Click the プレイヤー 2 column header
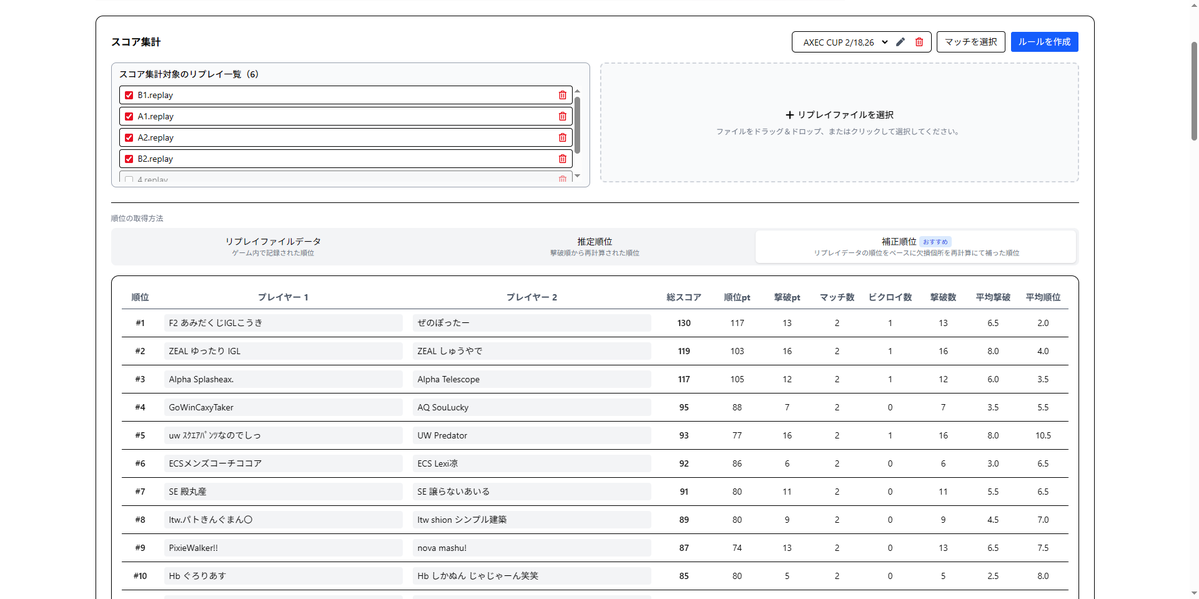The height and width of the screenshot is (599, 1199). pyautogui.click(x=531, y=297)
